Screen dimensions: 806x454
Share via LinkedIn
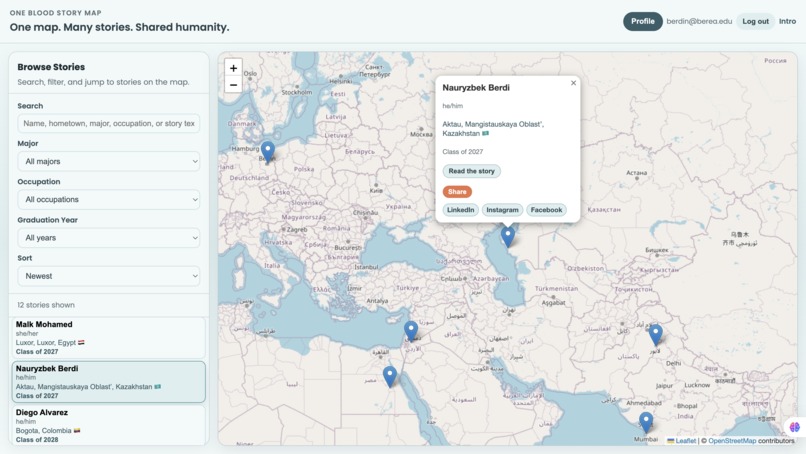(461, 210)
